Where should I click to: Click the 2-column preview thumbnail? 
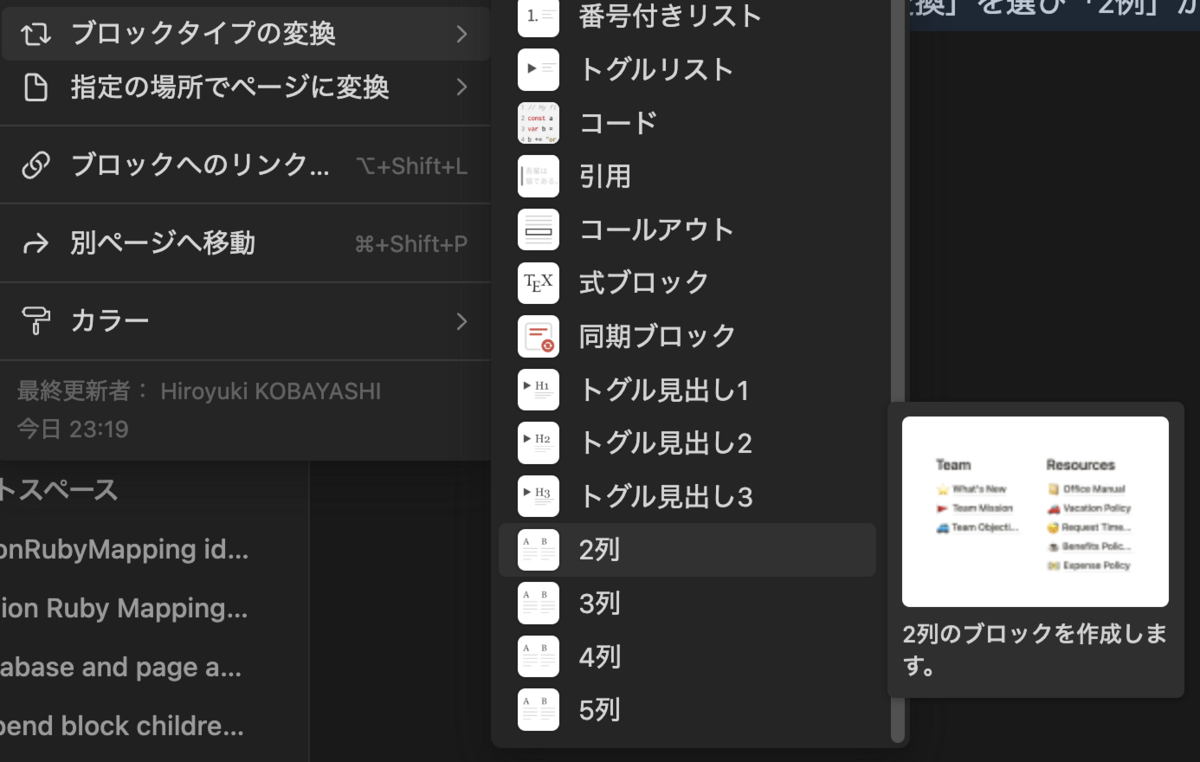(x=1035, y=512)
